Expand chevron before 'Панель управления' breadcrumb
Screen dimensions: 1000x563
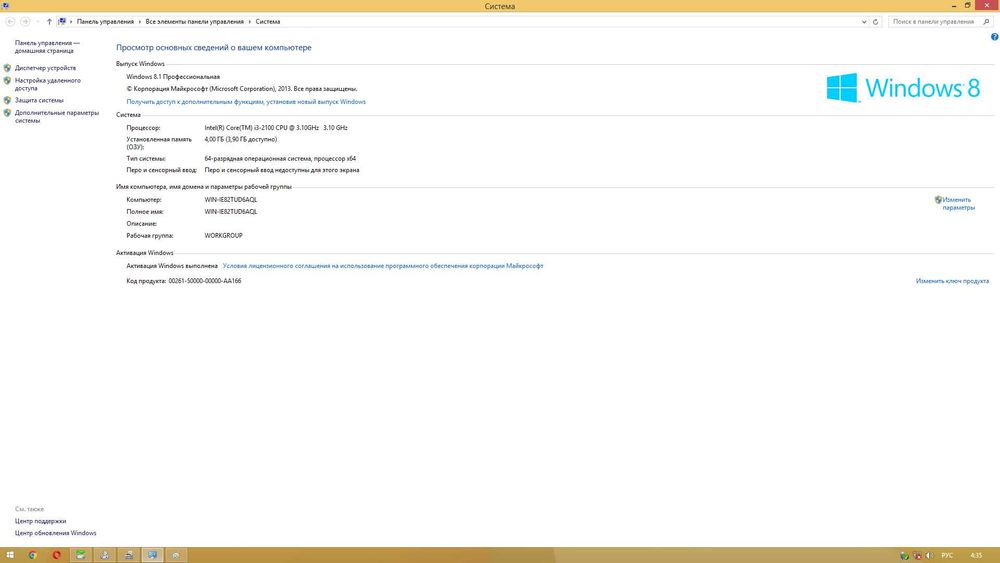71,22
